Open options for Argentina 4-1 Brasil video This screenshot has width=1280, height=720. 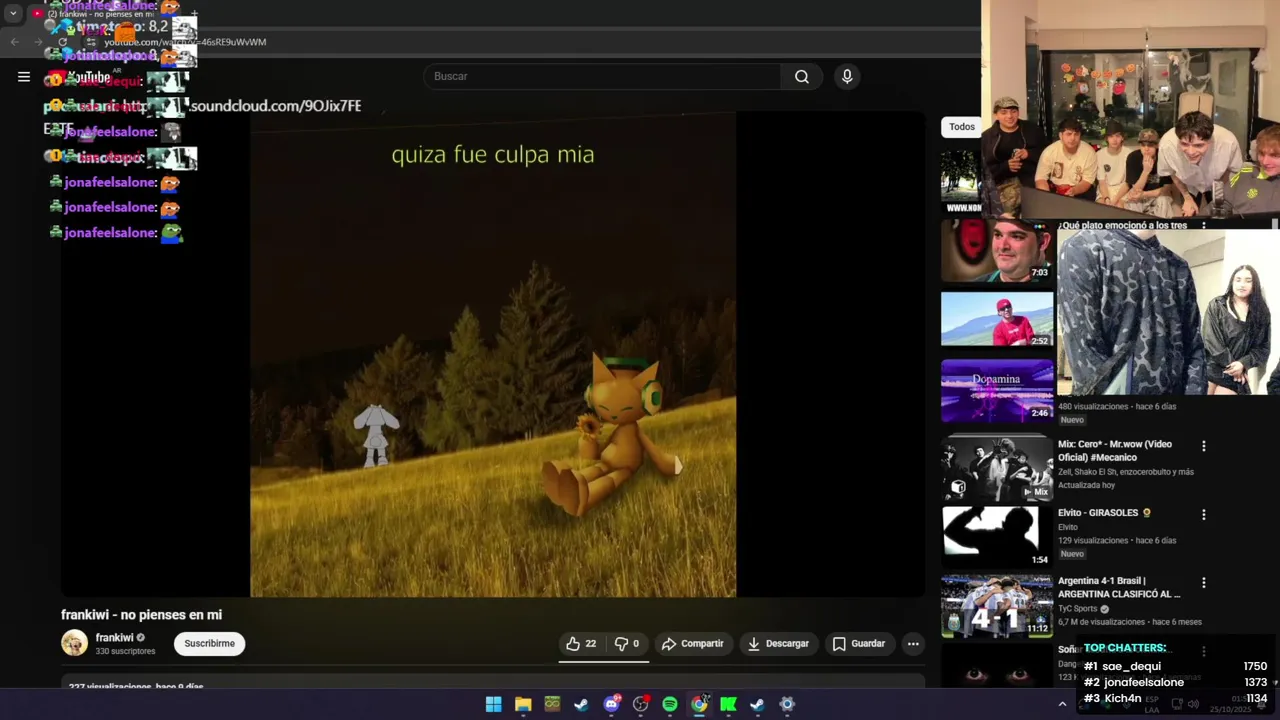[1203, 582]
